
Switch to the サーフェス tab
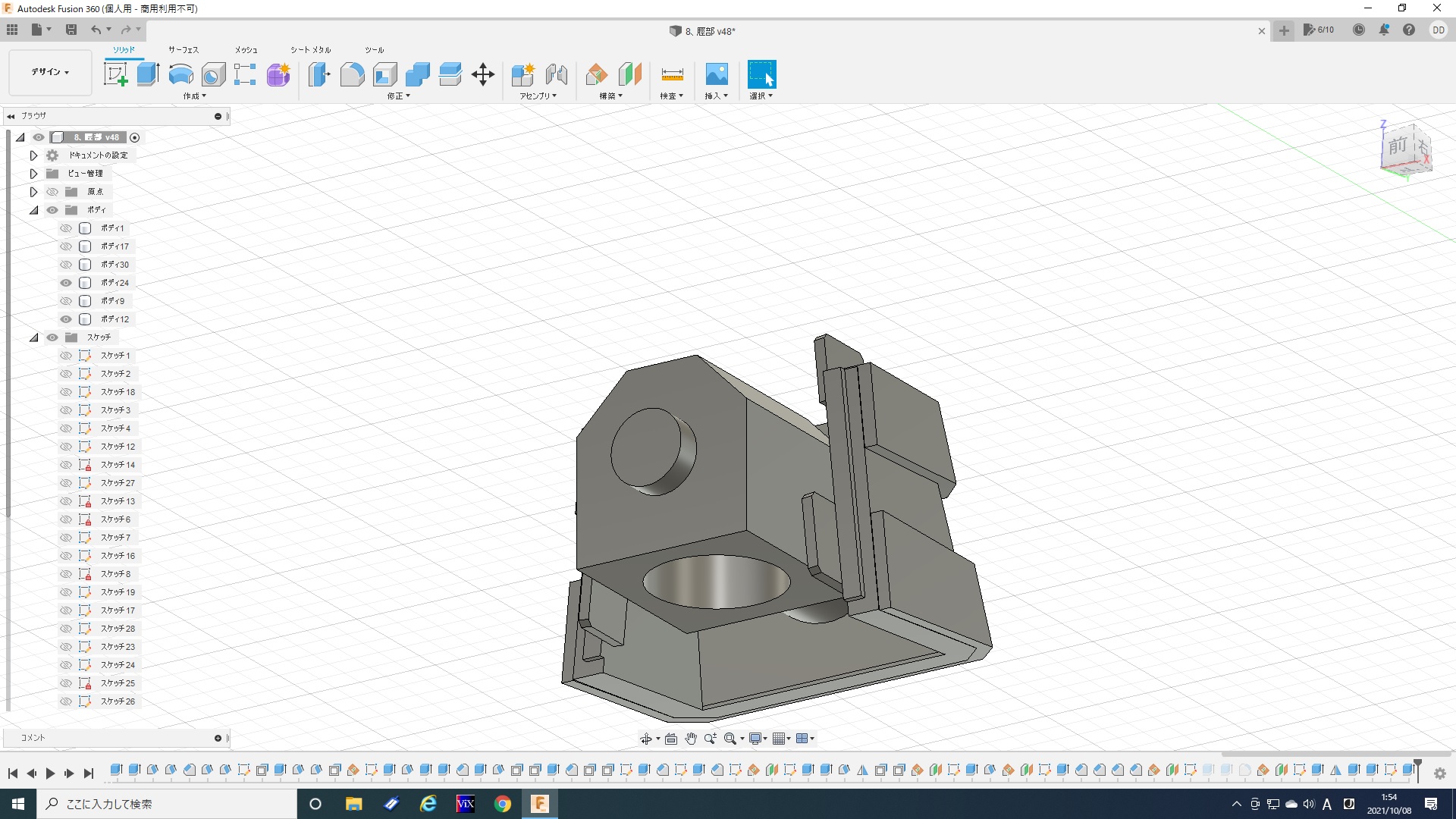pyautogui.click(x=183, y=50)
